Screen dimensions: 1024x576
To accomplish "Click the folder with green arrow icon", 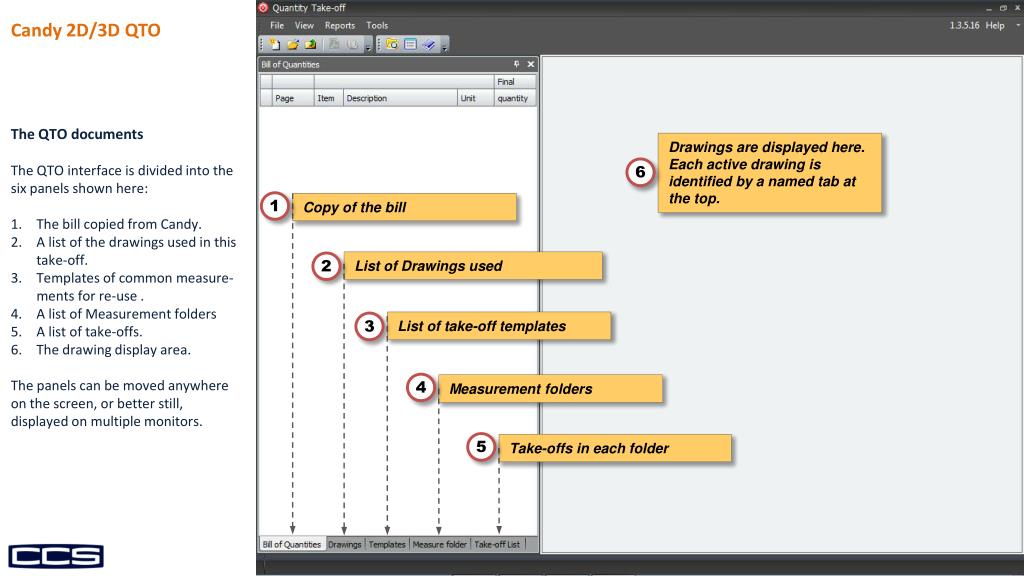I will coord(310,44).
